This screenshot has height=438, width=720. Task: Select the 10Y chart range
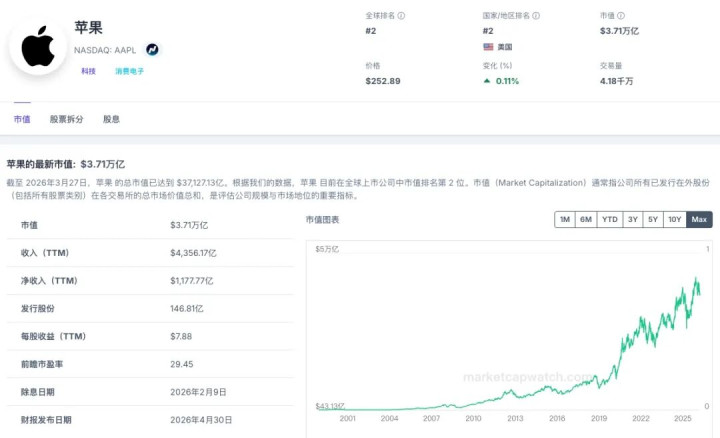(675, 219)
